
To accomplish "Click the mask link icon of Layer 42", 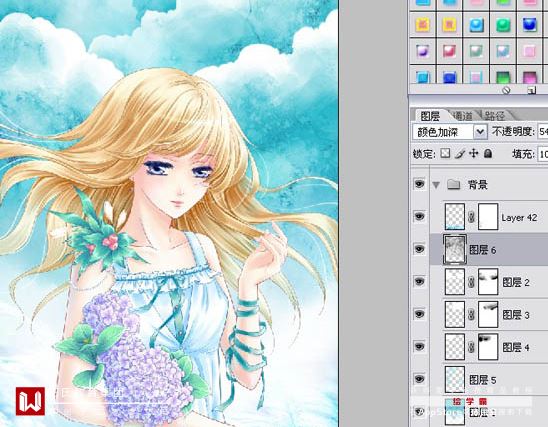I will coord(471,217).
